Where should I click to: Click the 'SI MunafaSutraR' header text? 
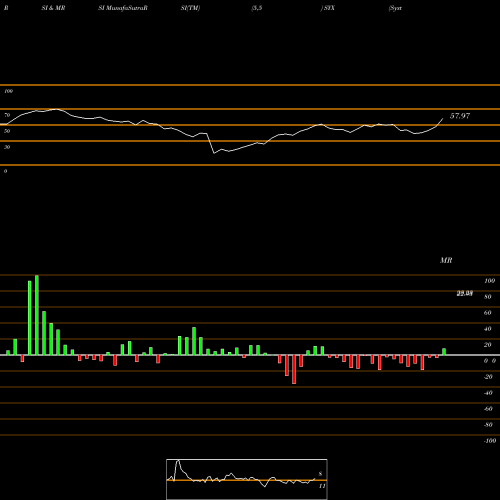(x=123, y=8)
